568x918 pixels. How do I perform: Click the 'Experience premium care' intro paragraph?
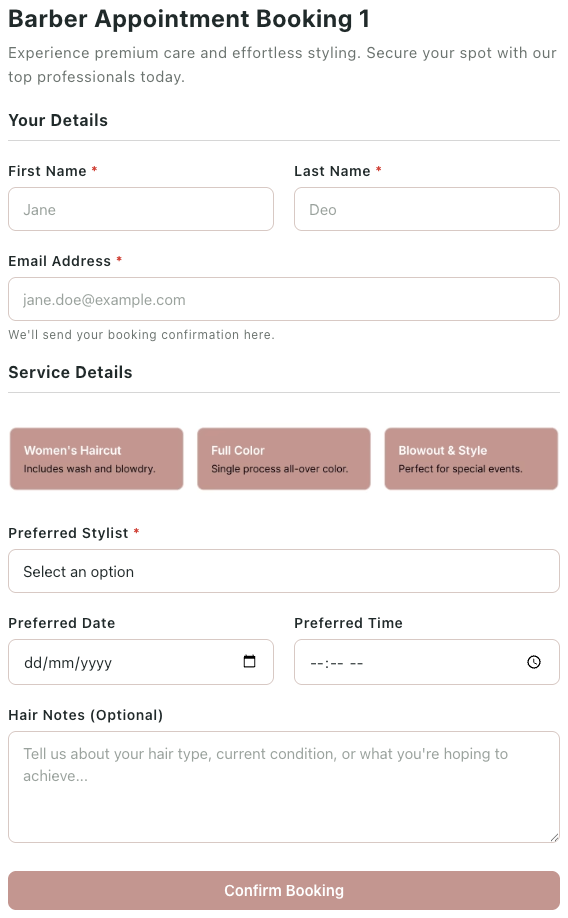[x=282, y=65]
